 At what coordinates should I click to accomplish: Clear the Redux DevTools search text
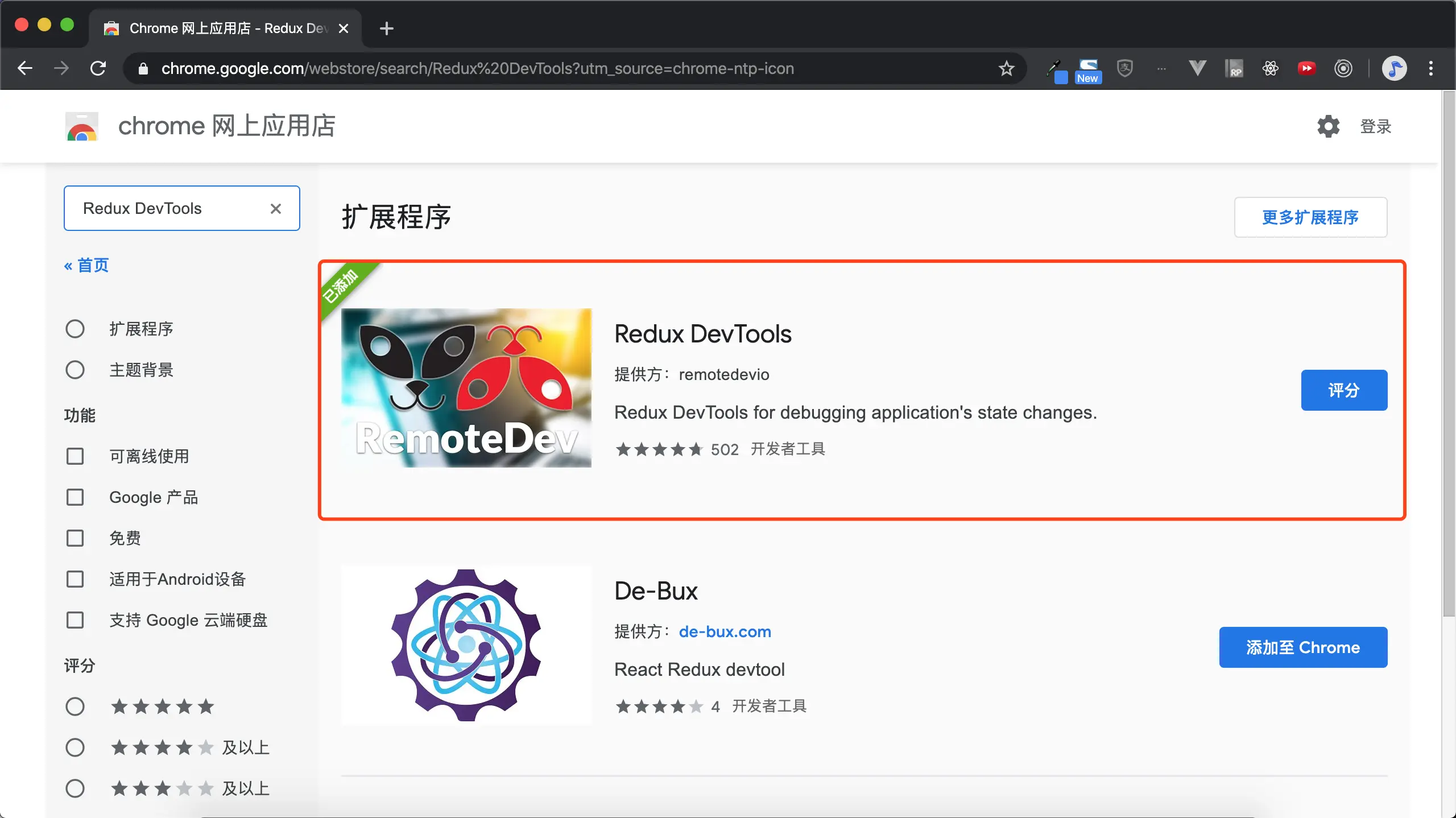pyautogui.click(x=276, y=209)
